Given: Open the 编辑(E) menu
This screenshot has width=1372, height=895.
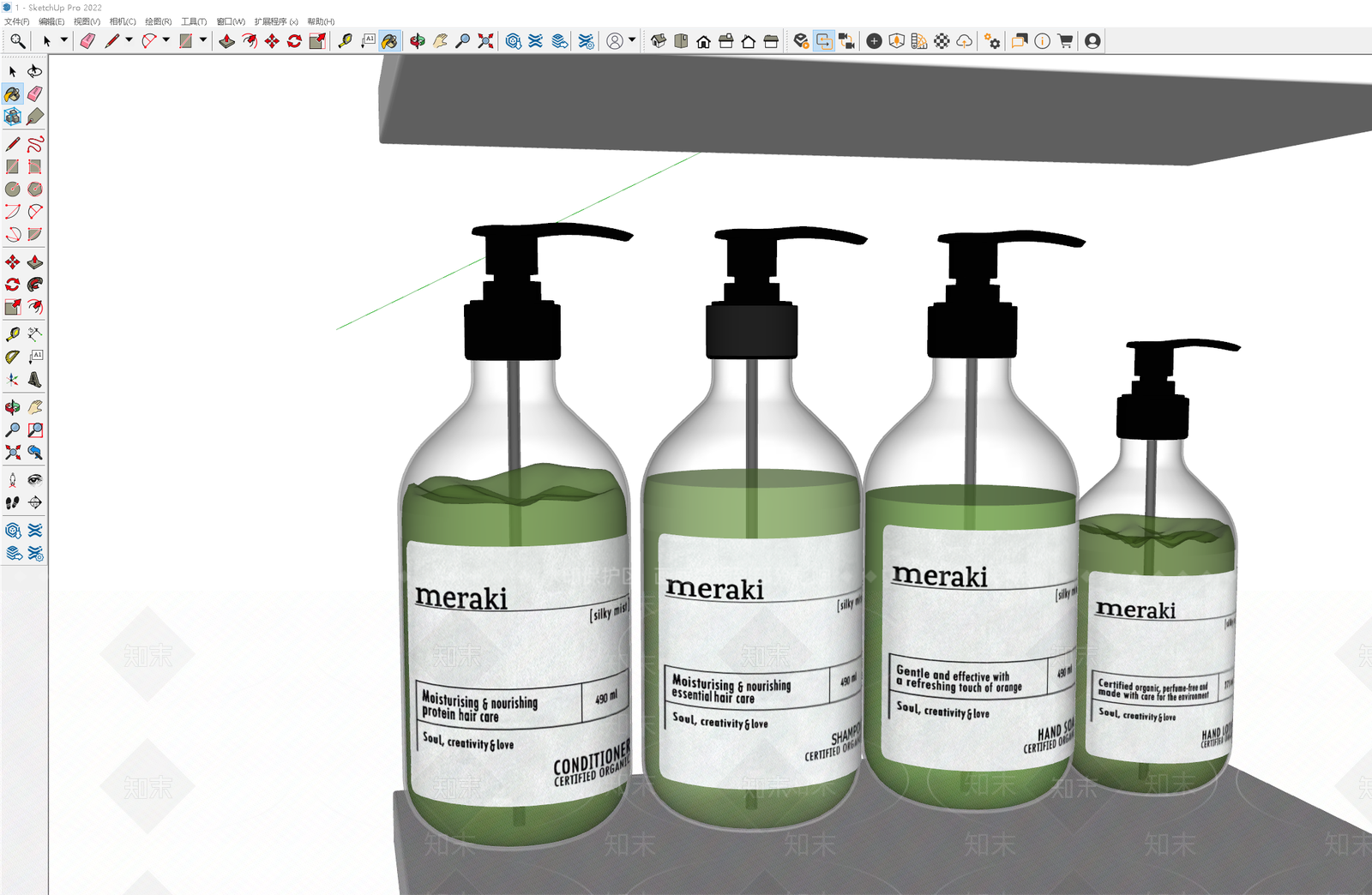Looking at the screenshot, I should (x=51, y=21).
